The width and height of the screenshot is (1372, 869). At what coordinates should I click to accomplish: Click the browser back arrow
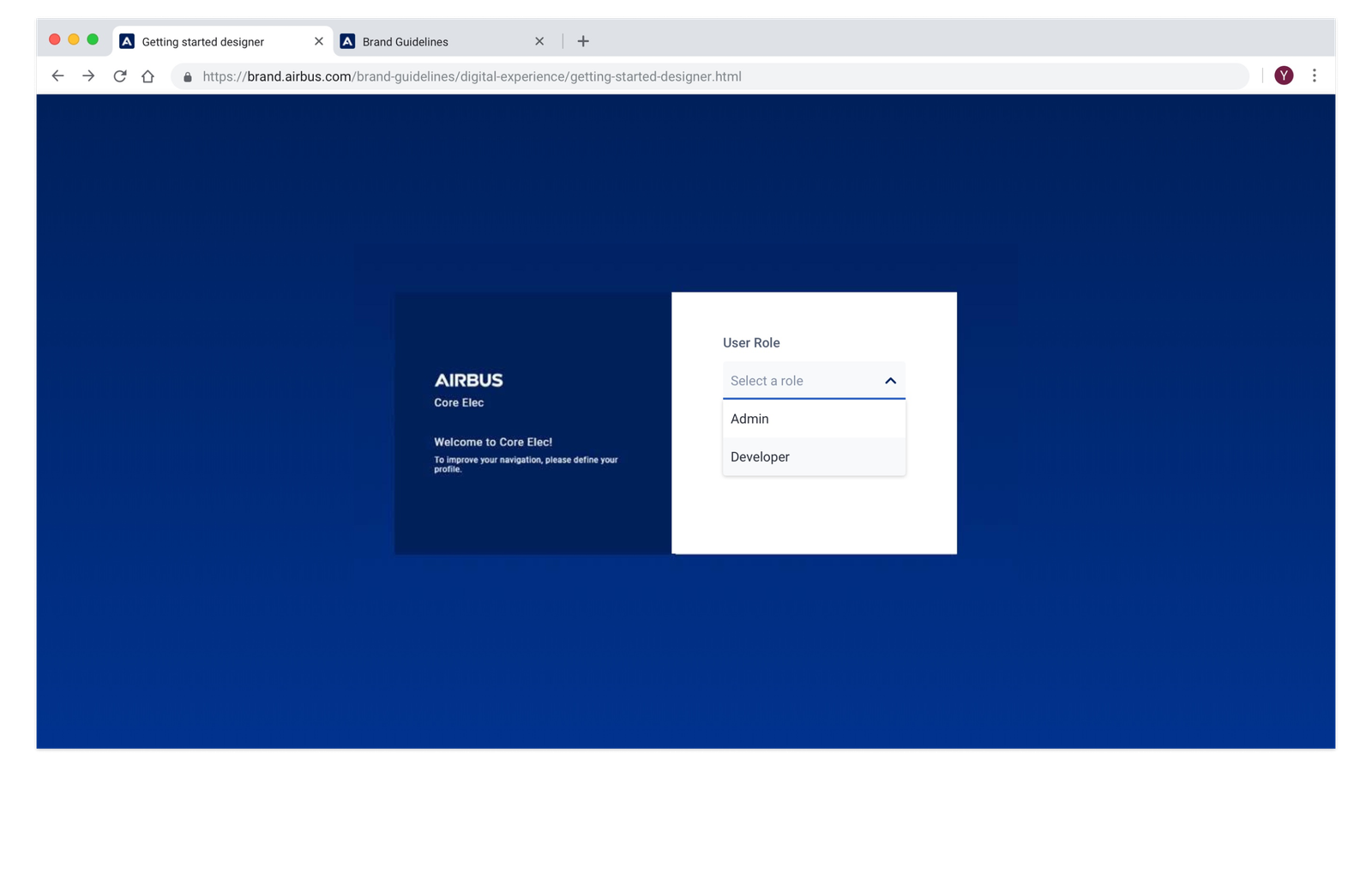pyautogui.click(x=57, y=76)
